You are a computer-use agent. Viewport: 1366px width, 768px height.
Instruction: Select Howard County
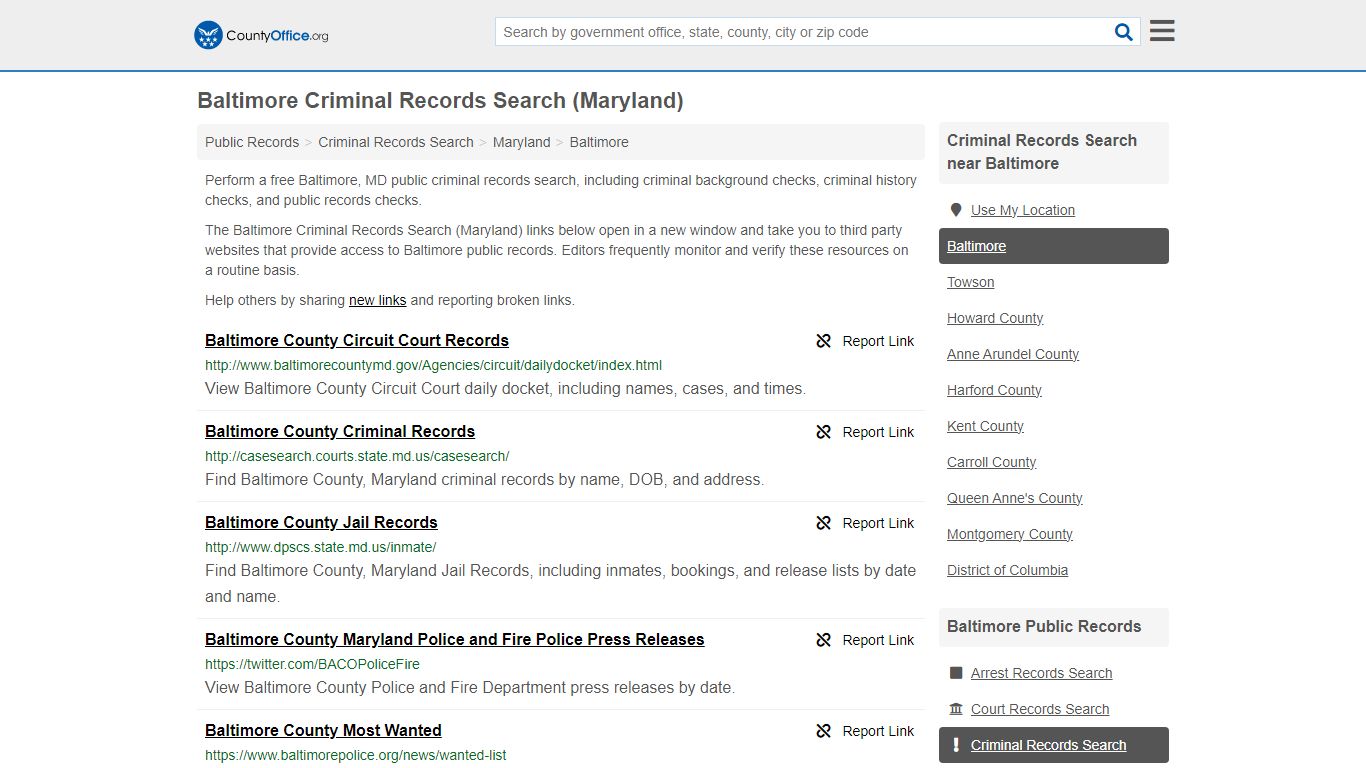point(995,318)
